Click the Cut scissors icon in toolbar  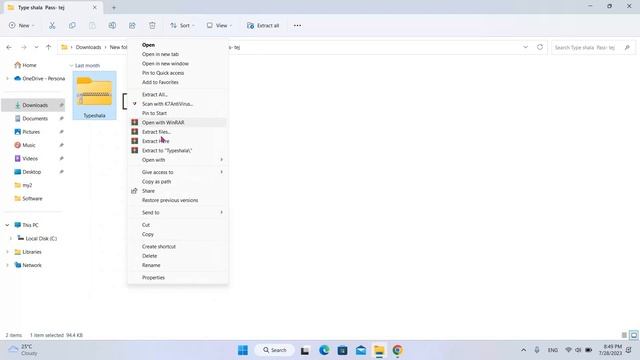[52, 25]
